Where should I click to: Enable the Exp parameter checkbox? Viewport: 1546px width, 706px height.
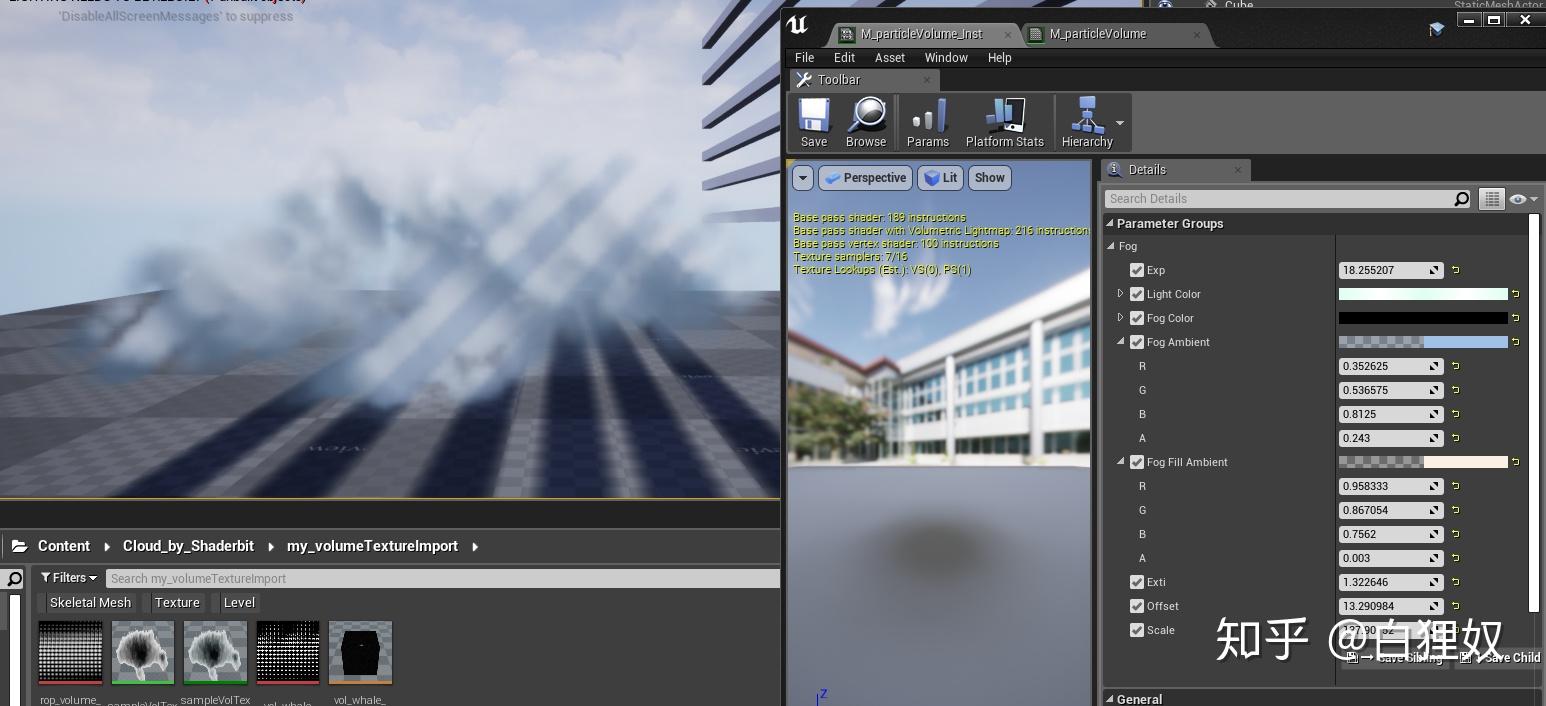click(1137, 270)
